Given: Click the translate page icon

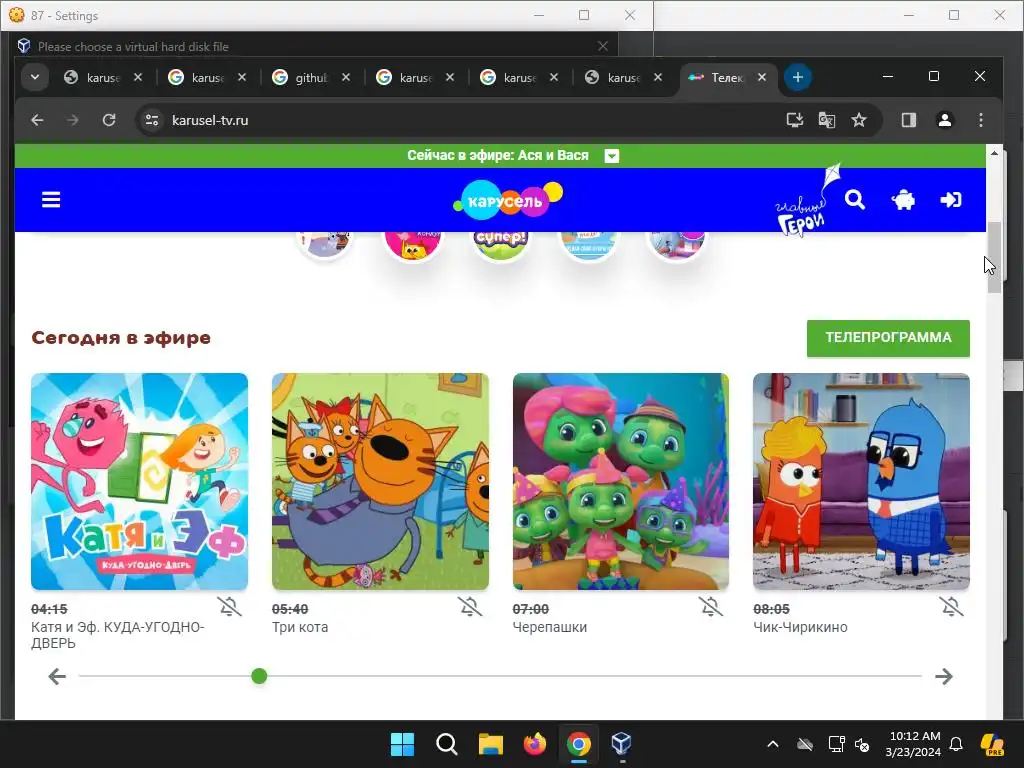Looking at the screenshot, I should [x=827, y=120].
